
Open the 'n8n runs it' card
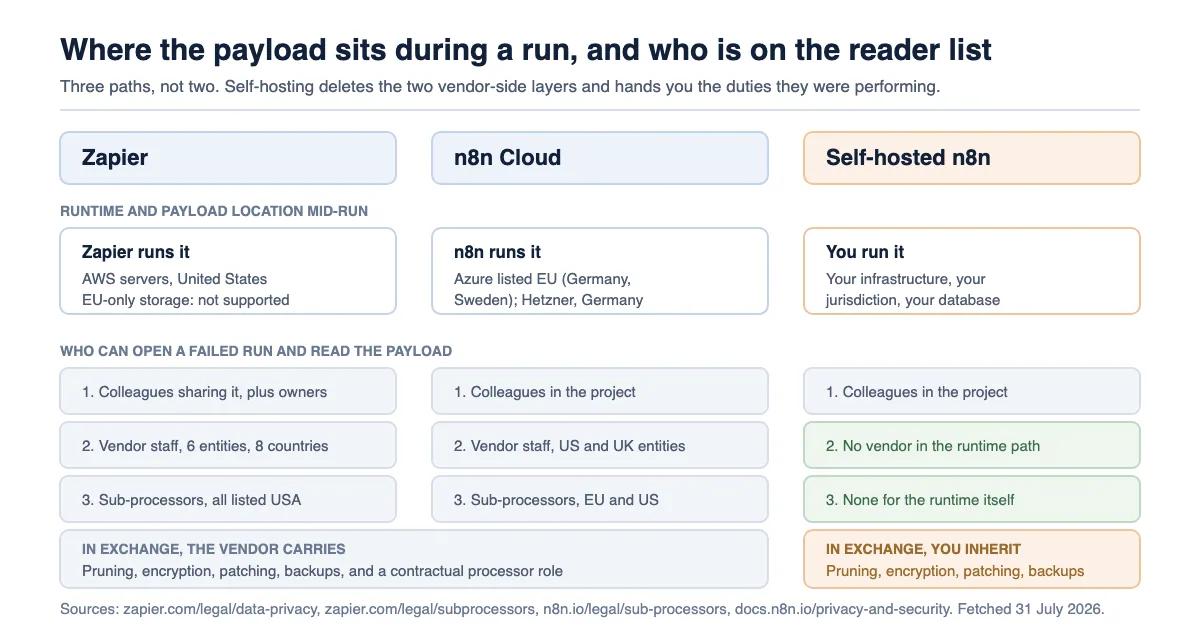tap(600, 271)
